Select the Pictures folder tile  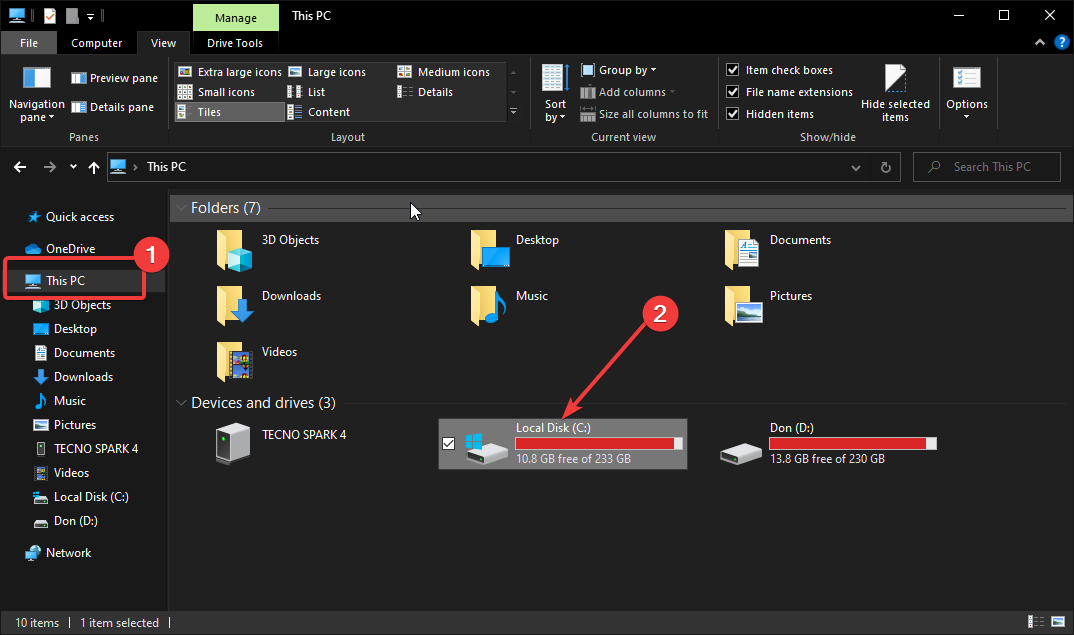pos(769,306)
